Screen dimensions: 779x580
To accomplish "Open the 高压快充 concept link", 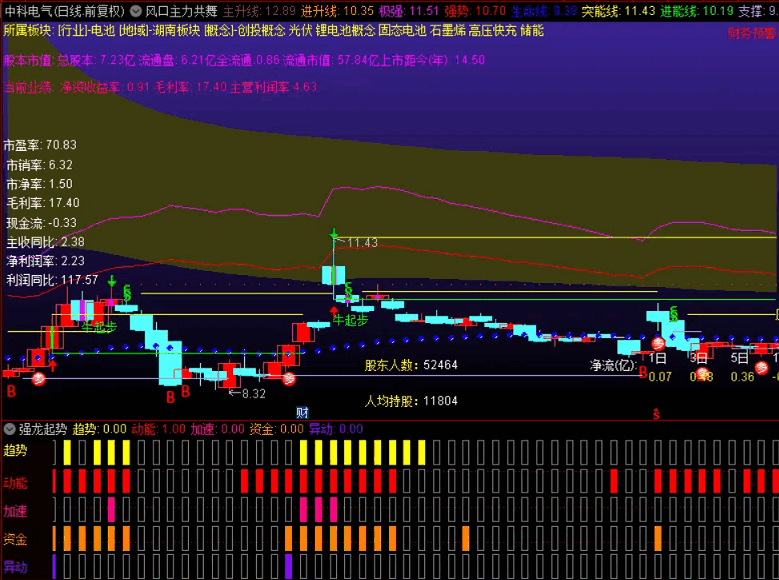I will 493,31.
